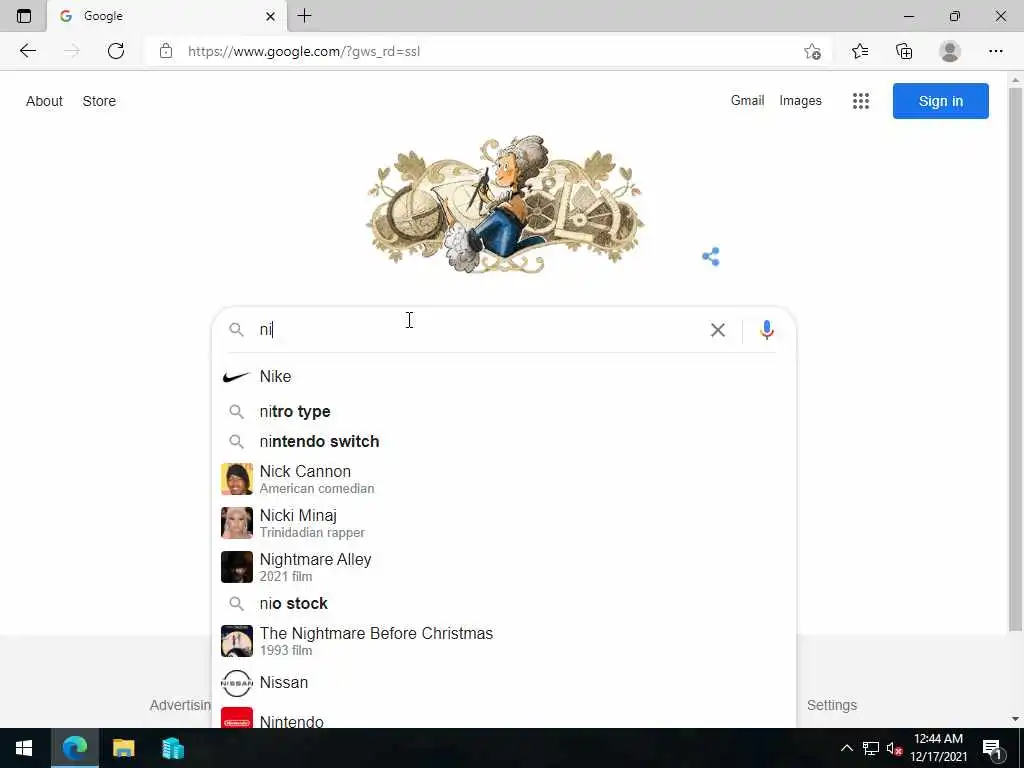Open Microsoft Edge from the taskbar
Image resolution: width=1024 pixels, height=768 pixels.
pyautogui.click(x=74, y=748)
